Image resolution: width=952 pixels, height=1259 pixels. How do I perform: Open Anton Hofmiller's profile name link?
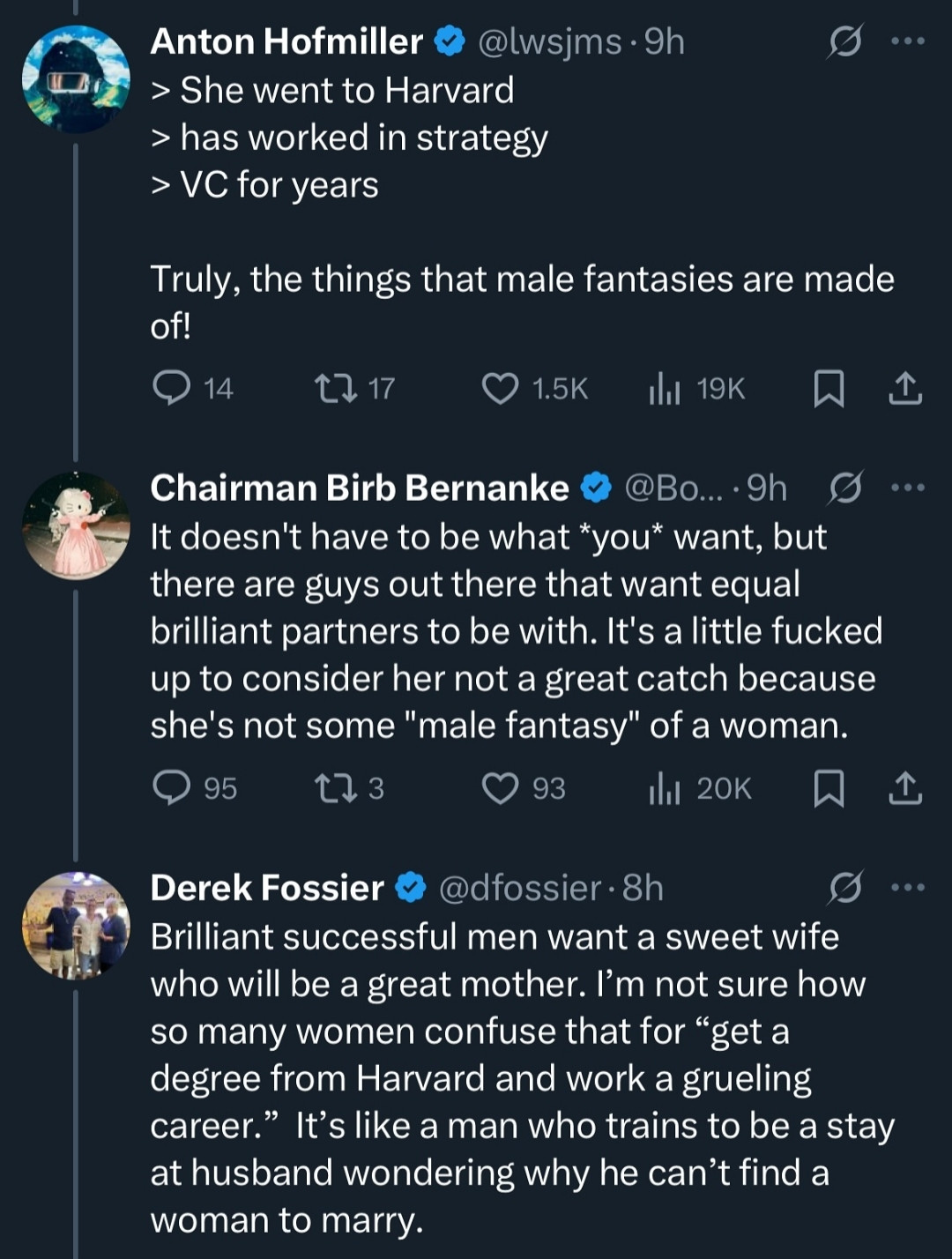(286, 41)
